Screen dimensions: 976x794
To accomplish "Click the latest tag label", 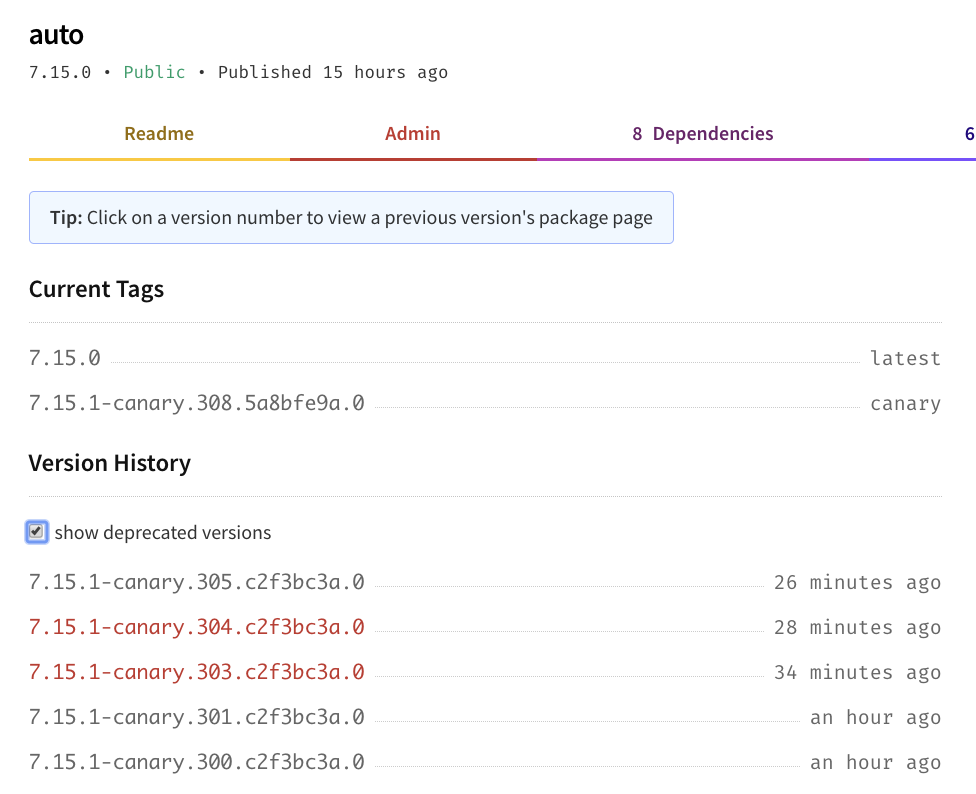I will click(x=906, y=358).
